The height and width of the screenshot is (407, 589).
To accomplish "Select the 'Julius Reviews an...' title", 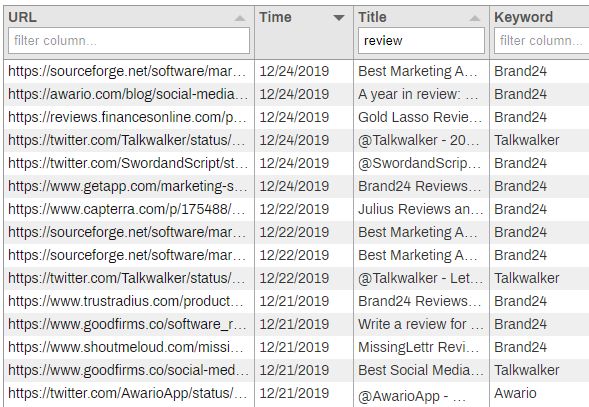I will click(420, 209).
